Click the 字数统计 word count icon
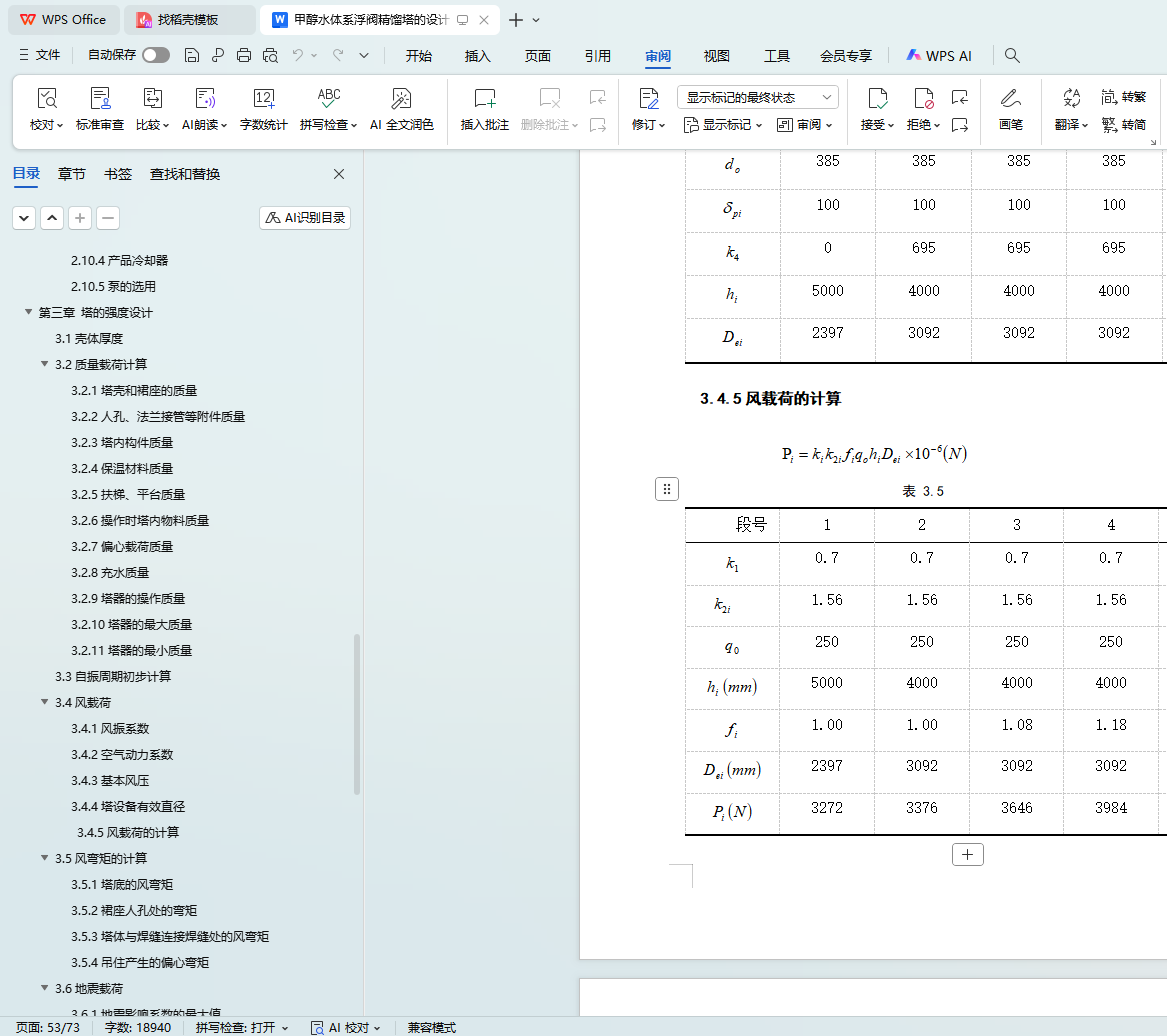Screen dimensions: 1167x1036 [264, 98]
